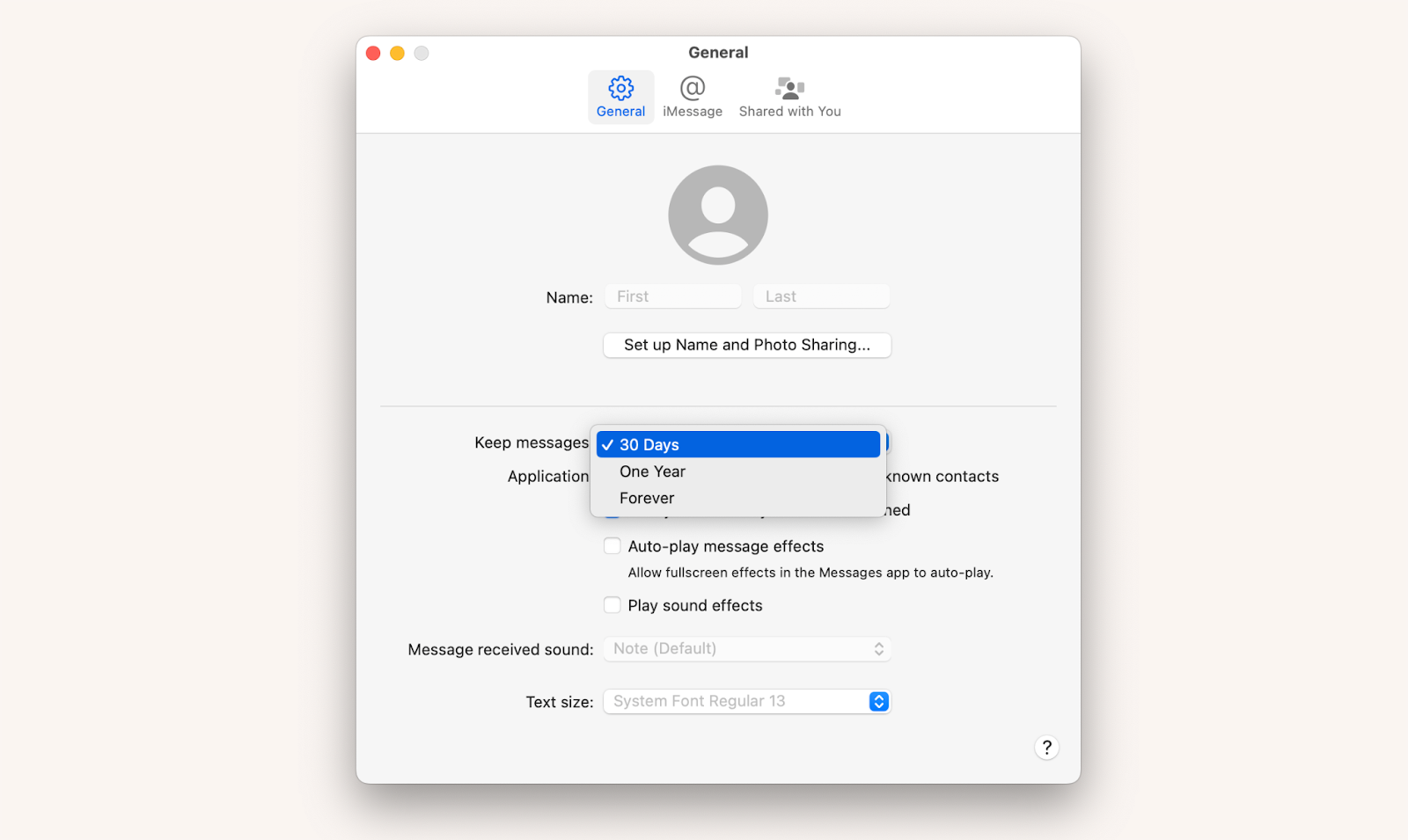Choose Forever option
The width and height of the screenshot is (1408, 840).
(738, 498)
